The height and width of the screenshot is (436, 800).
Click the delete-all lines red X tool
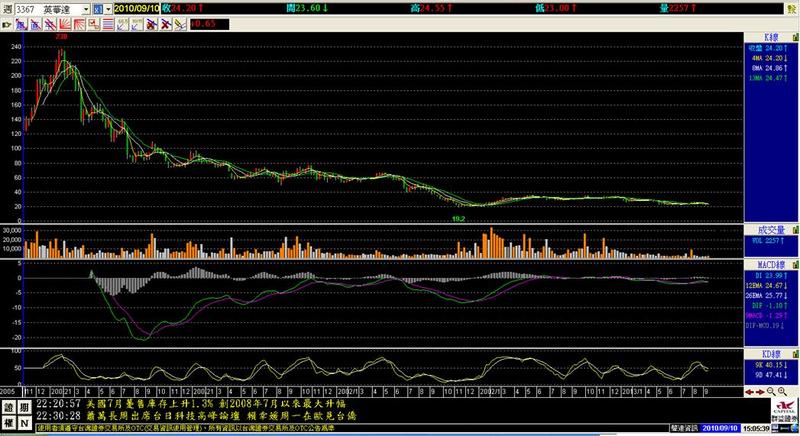tap(166, 24)
